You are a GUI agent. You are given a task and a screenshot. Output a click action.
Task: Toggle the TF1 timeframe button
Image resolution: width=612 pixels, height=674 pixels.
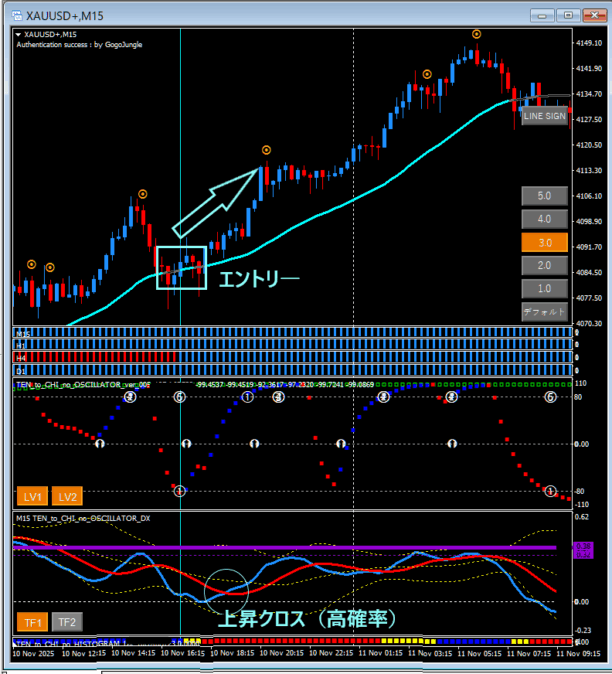pyautogui.click(x=33, y=622)
